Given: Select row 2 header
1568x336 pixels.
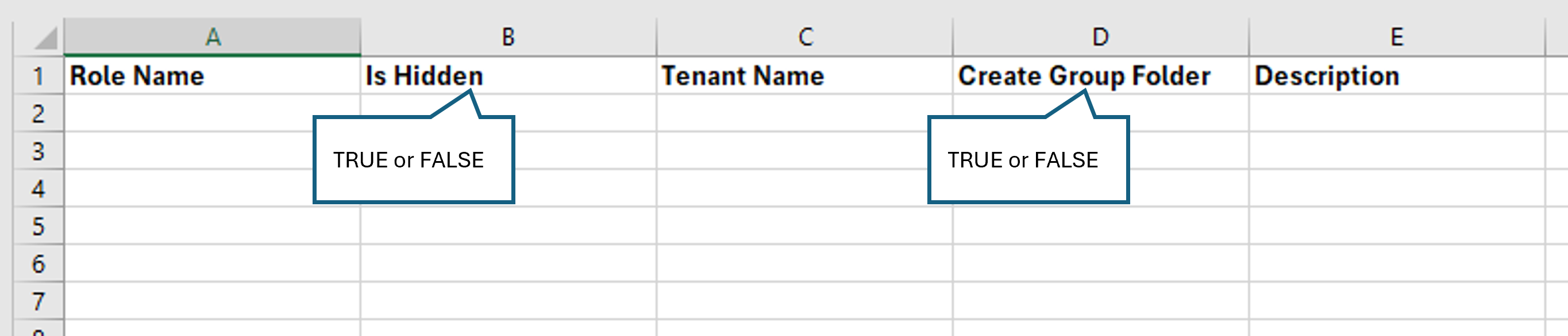Looking at the screenshot, I should point(38,113).
